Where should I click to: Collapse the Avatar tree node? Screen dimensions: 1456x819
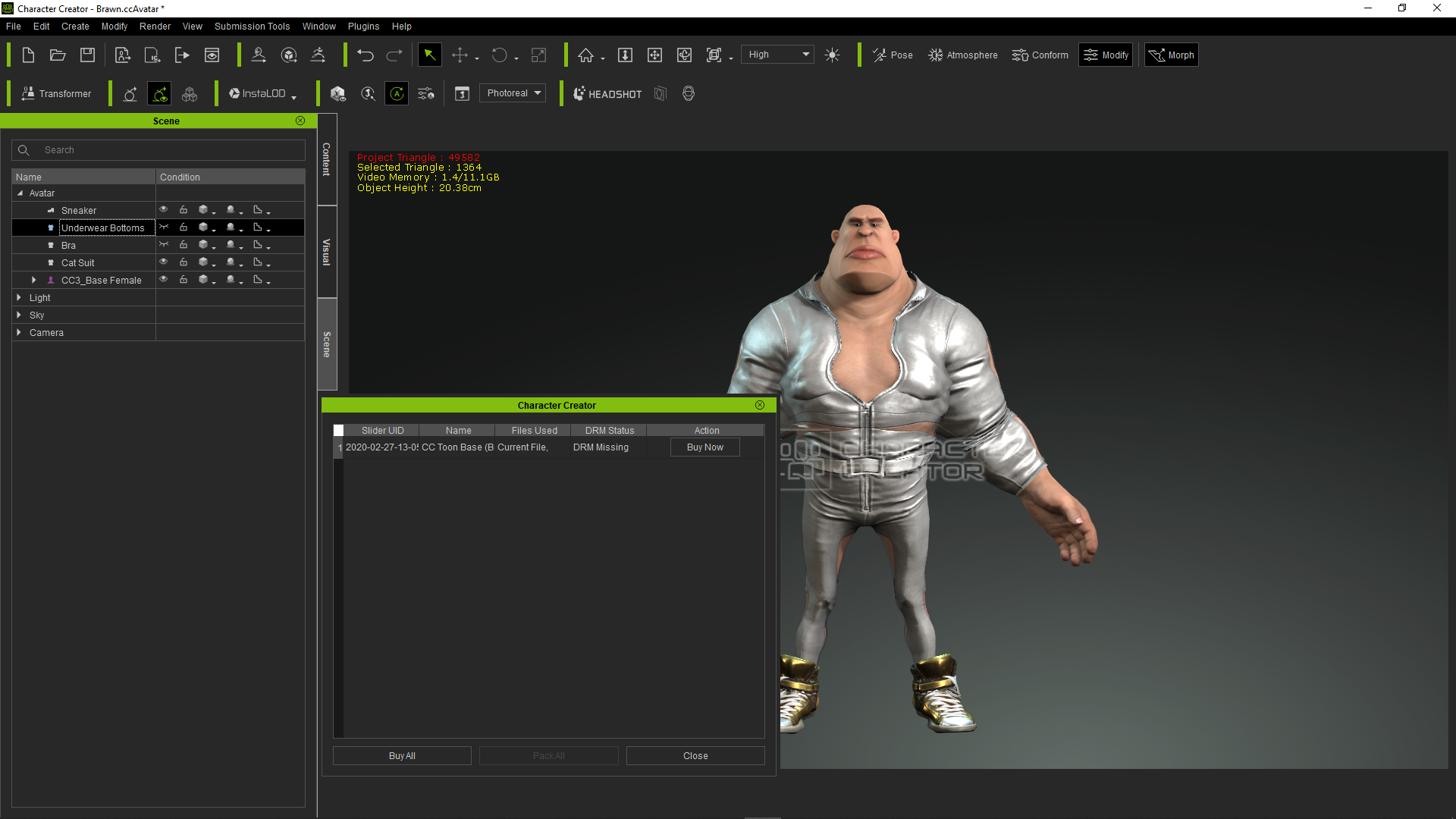coord(20,193)
